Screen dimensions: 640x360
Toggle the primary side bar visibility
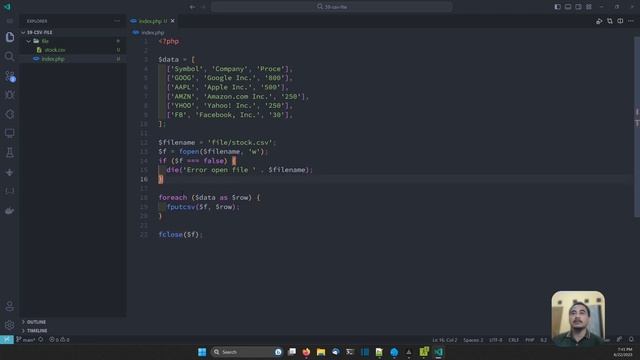tap(558, 7)
